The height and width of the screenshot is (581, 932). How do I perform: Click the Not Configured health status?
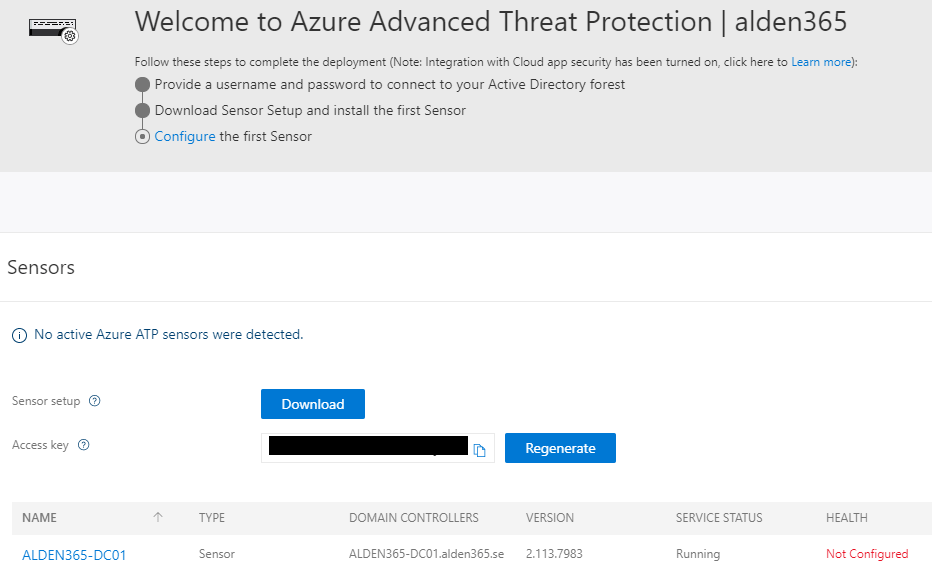point(867,554)
